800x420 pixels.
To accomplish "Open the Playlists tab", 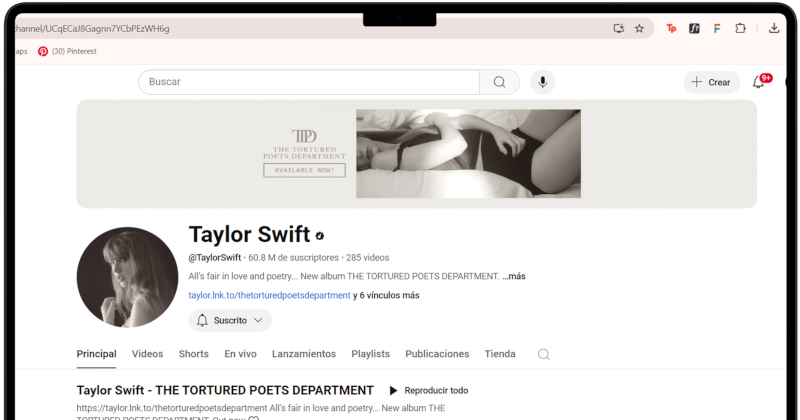I will tap(370, 354).
